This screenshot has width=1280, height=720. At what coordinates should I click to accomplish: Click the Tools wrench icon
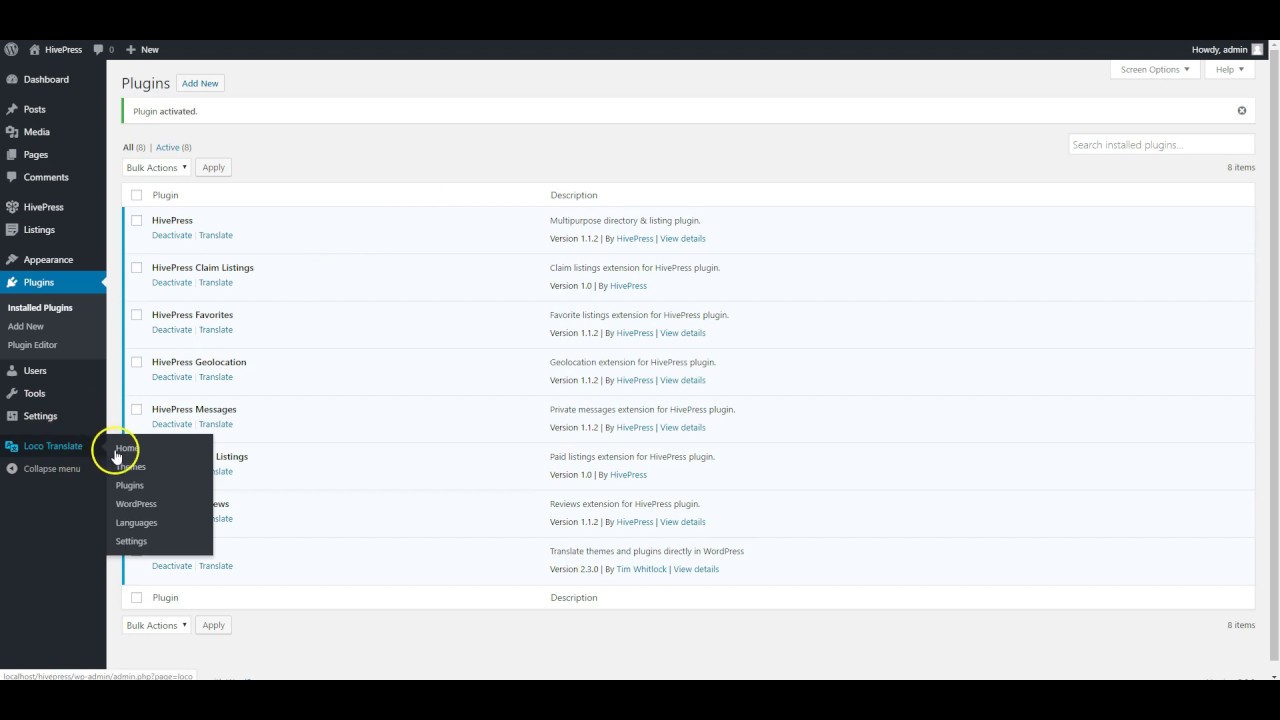coord(12,393)
